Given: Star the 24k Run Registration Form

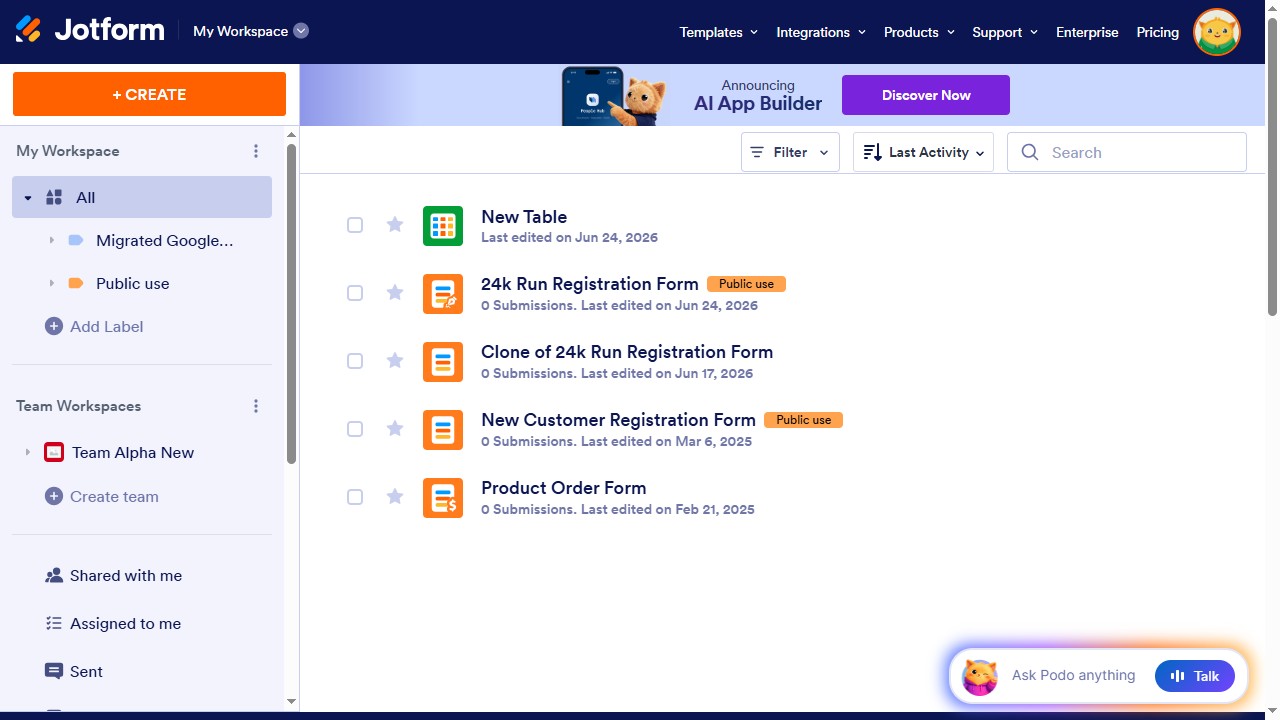Looking at the screenshot, I should tap(395, 292).
